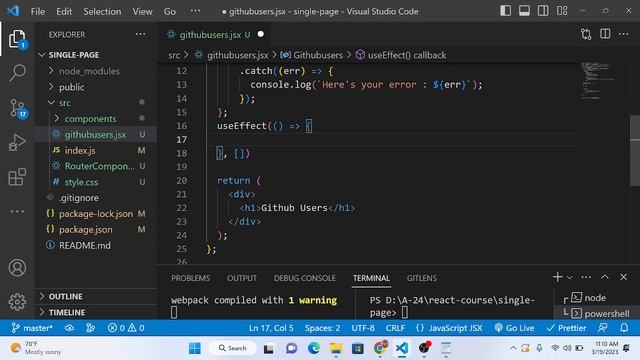Close the terminal panel

point(623,277)
